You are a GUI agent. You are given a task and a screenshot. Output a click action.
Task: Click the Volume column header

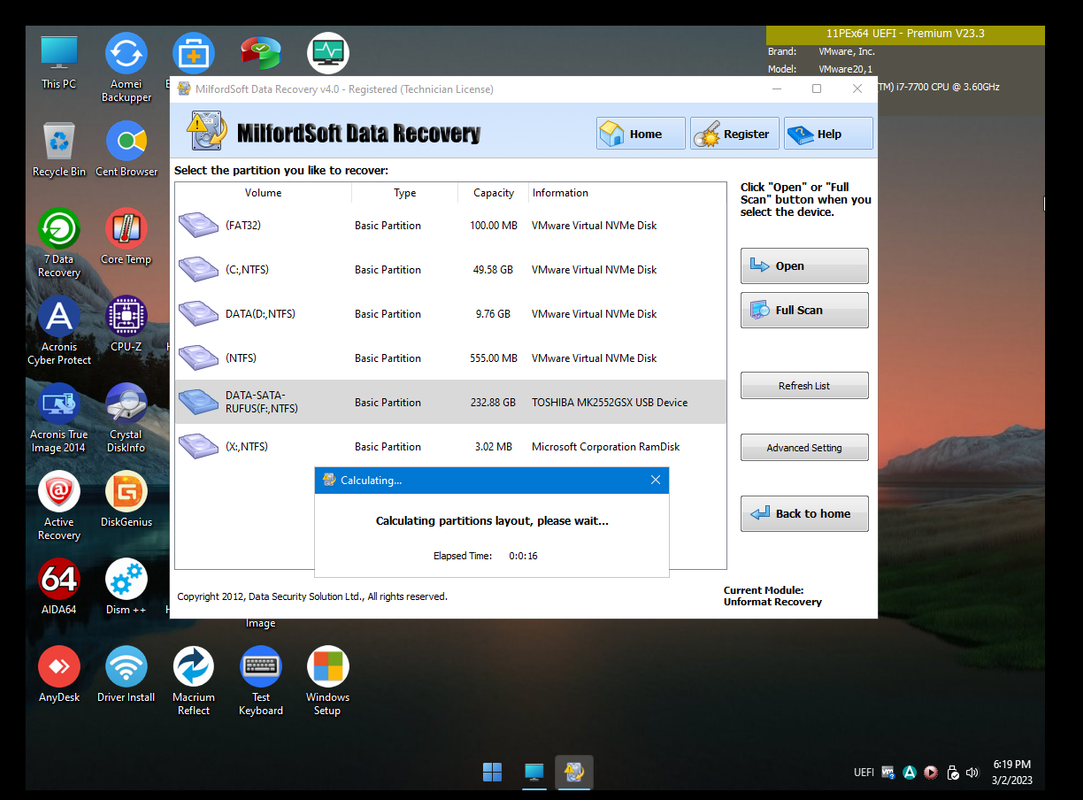click(x=263, y=193)
